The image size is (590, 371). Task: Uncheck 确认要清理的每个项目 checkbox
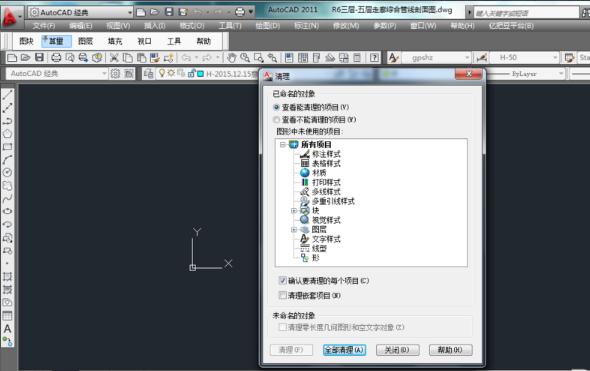[x=283, y=280]
